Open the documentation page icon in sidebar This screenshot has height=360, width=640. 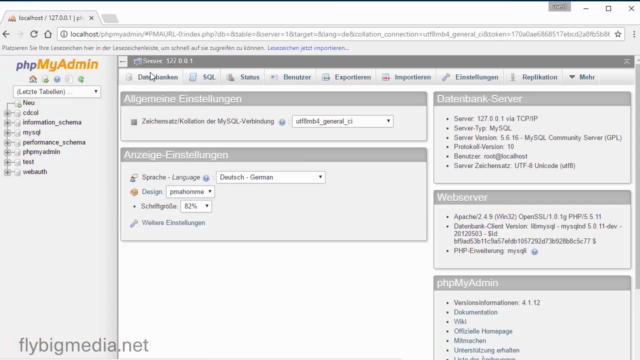[x=69, y=79]
